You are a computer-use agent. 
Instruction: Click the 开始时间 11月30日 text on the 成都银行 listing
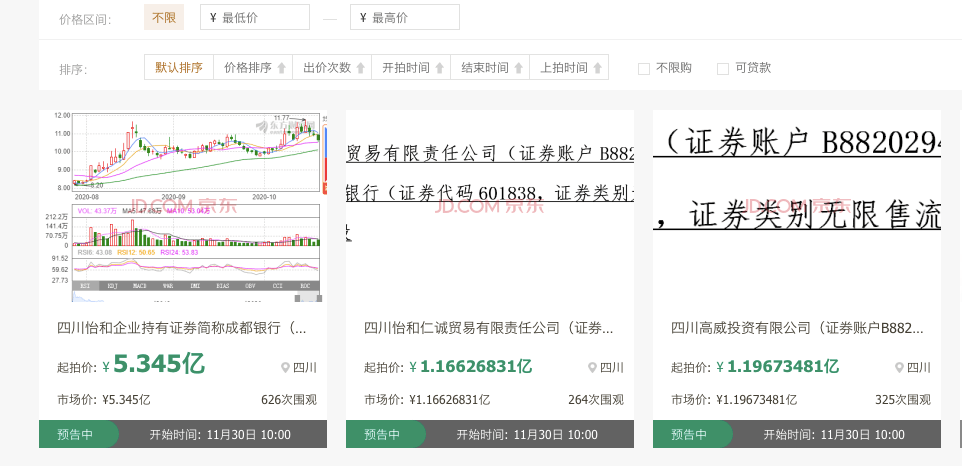pyautogui.click(x=220, y=435)
